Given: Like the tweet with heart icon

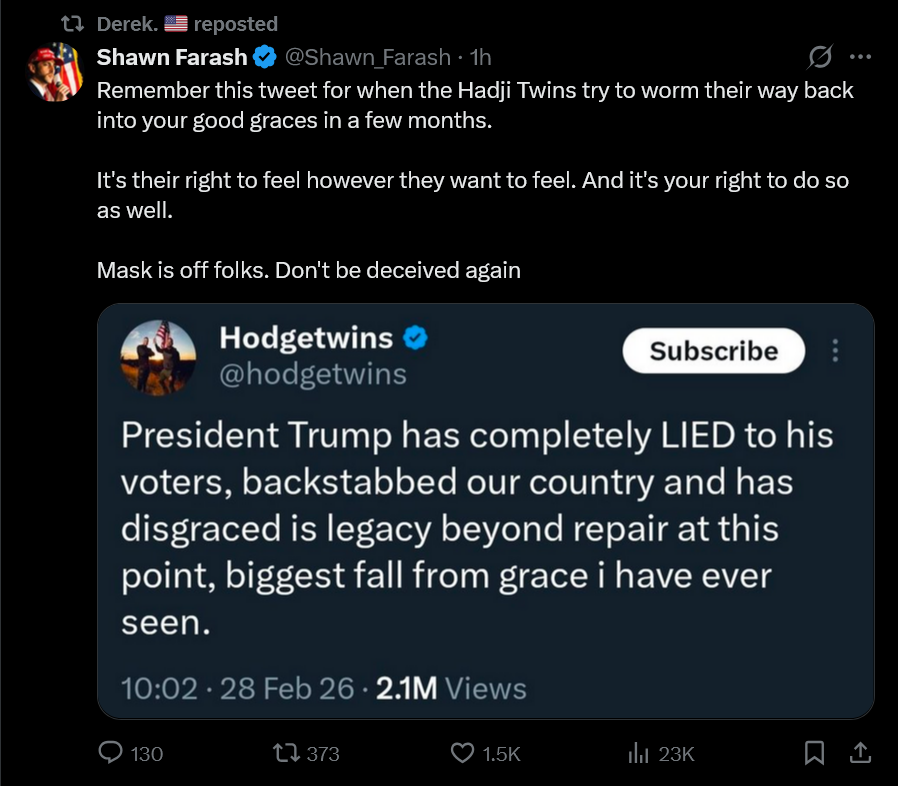Looking at the screenshot, I should click(x=462, y=753).
